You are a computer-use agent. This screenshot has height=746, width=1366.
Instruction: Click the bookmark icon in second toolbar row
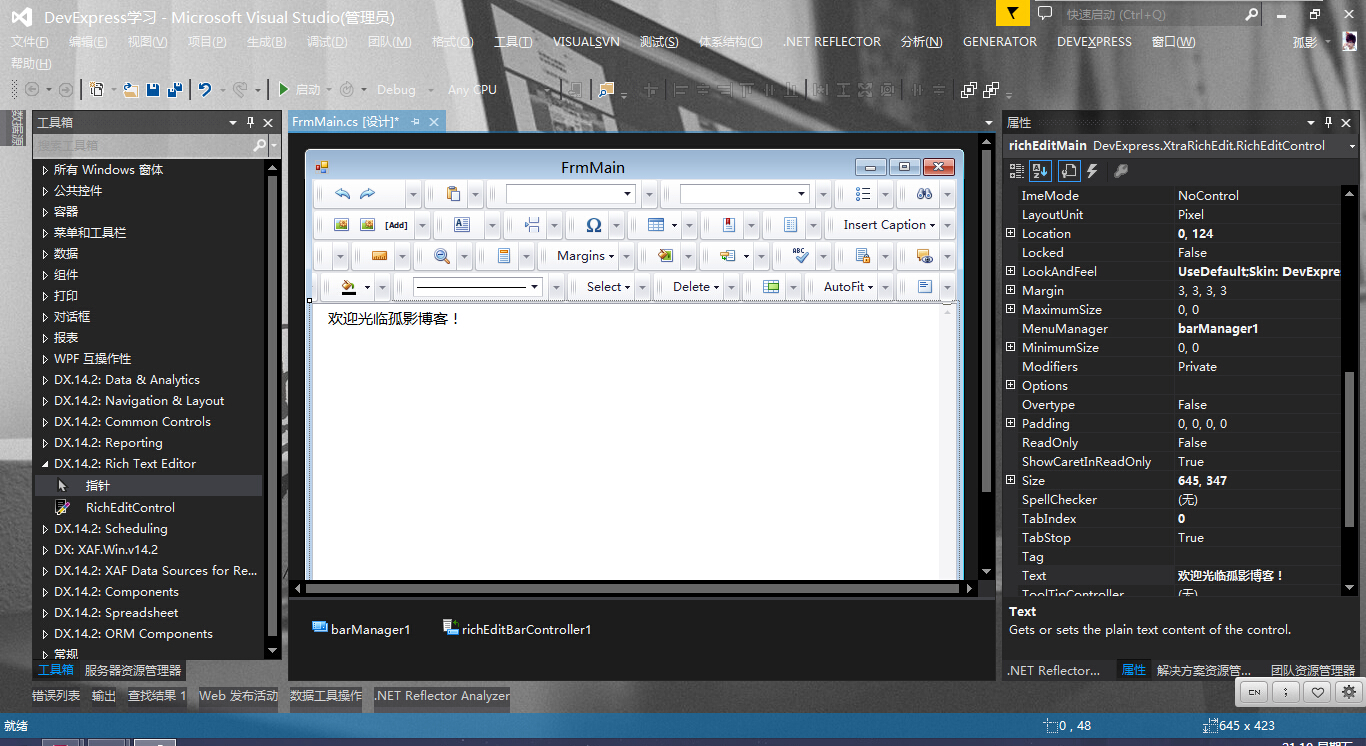729,225
